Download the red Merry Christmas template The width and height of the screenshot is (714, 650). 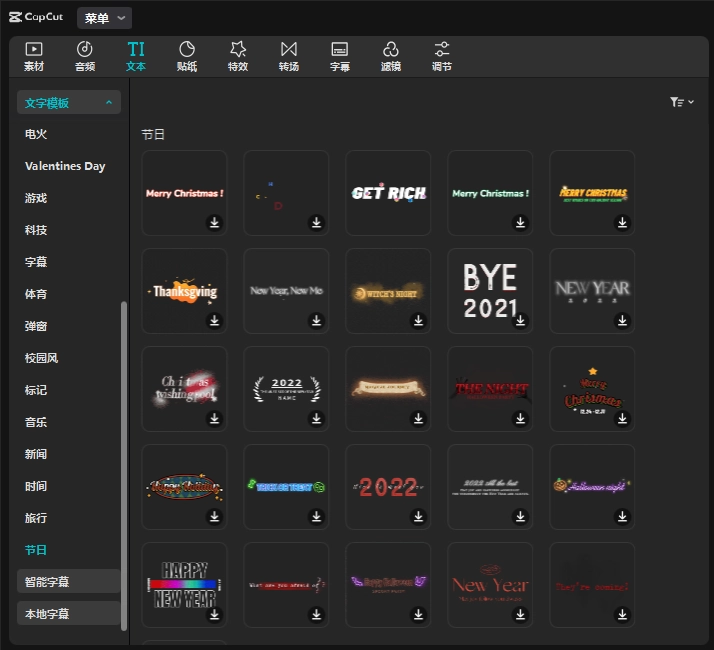214,222
